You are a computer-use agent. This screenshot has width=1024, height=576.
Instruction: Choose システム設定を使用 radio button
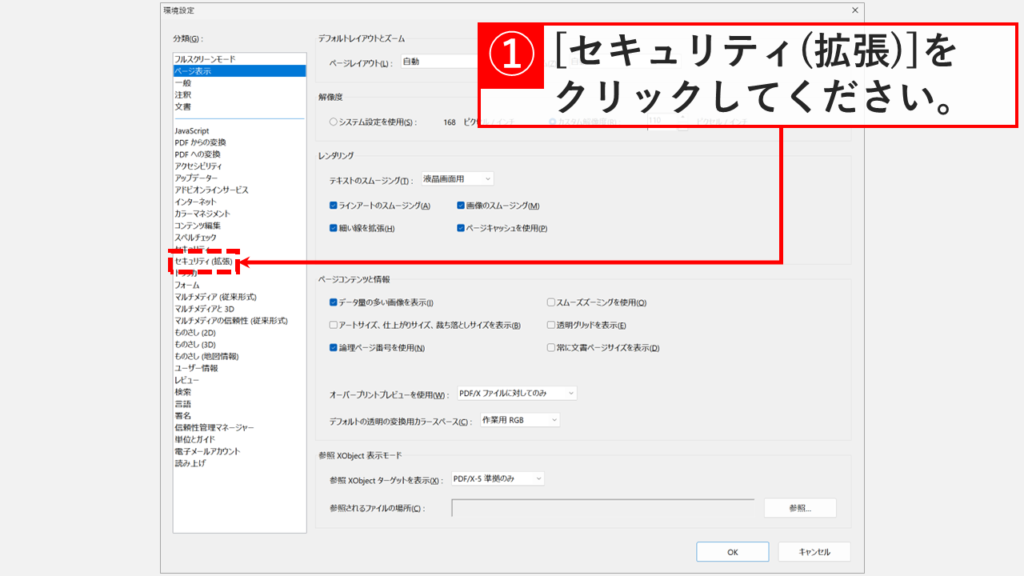pos(333,122)
